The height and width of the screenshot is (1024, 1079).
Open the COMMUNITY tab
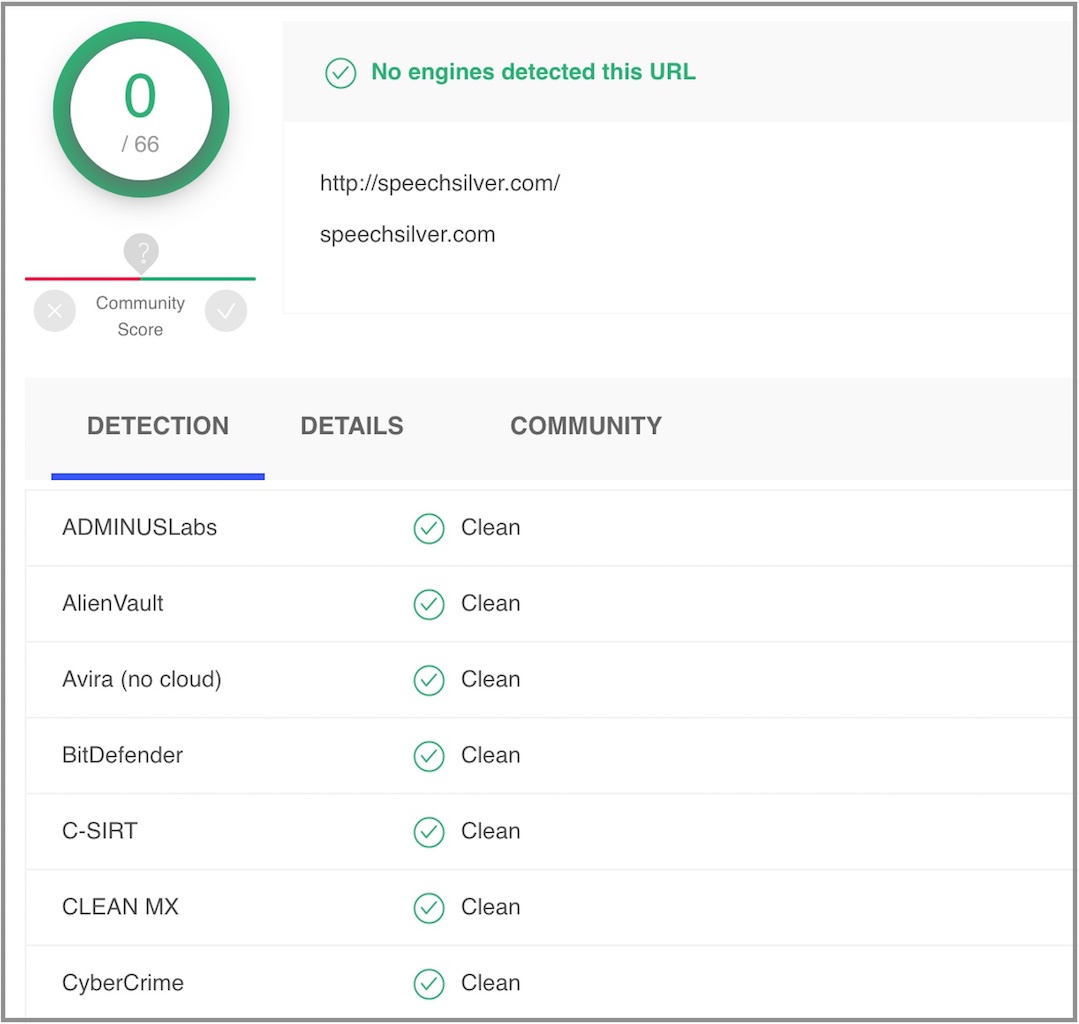click(586, 426)
